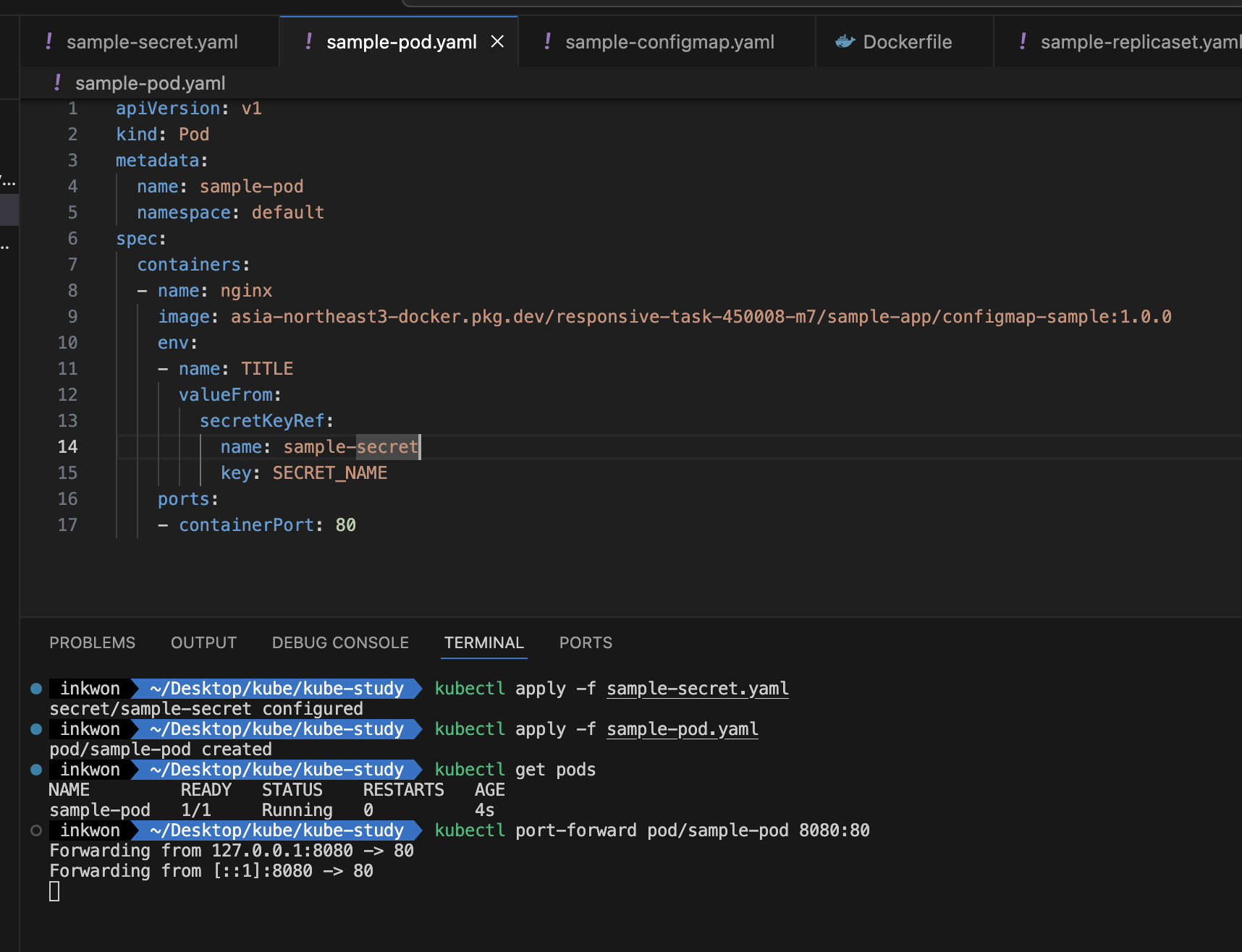
Task: Click the YAML icon on sample-configmap.yaml tab
Action: click(547, 42)
